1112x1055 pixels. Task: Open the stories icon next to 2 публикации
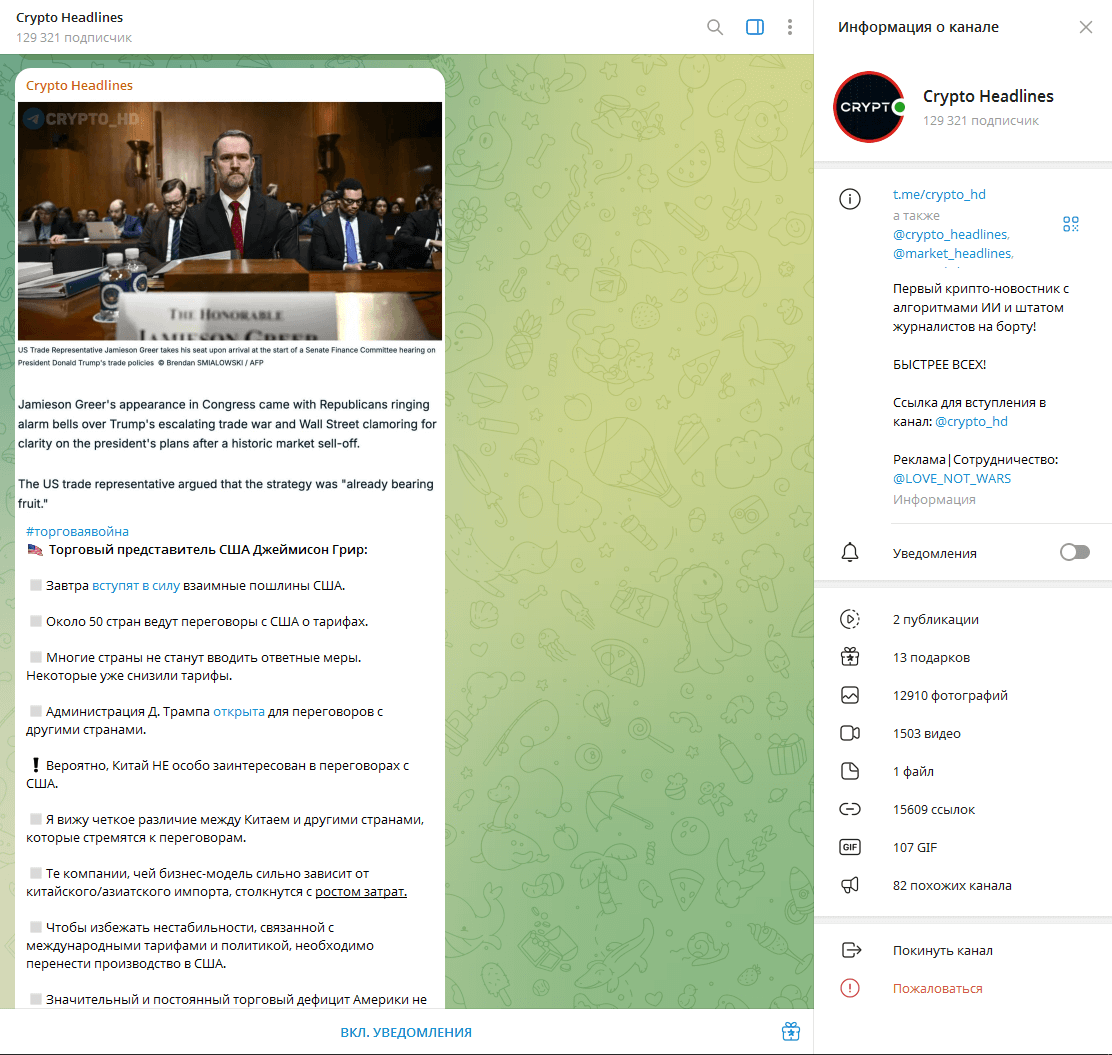850,619
